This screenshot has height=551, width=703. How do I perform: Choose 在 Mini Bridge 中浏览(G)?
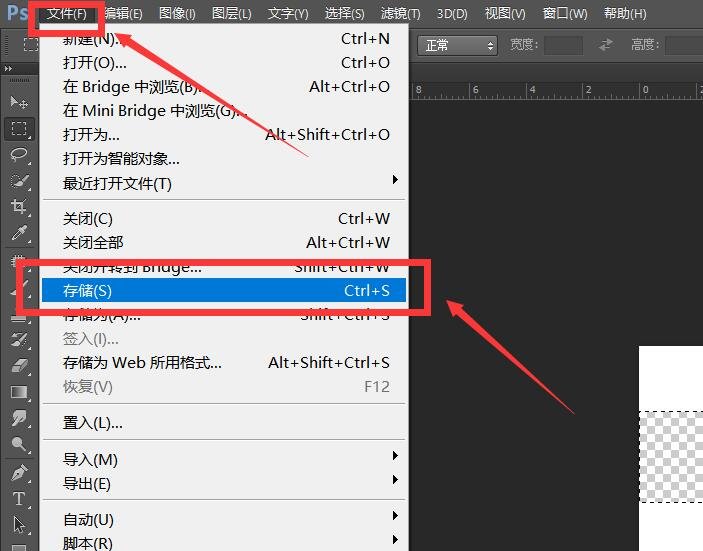point(223,110)
